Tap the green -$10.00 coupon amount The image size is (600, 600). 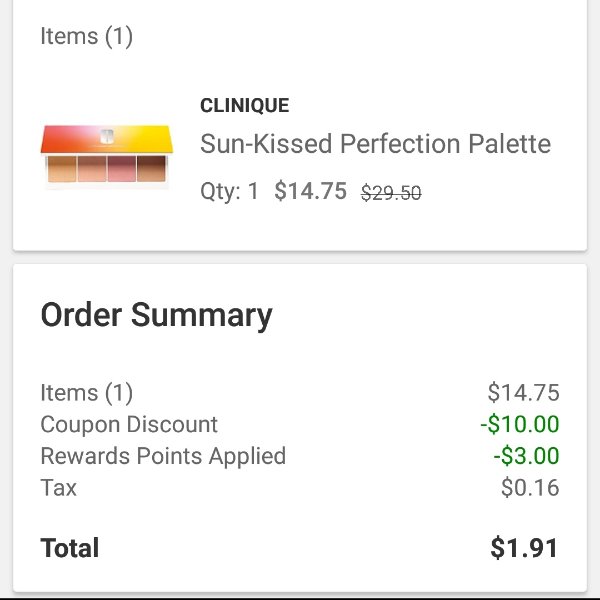point(520,424)
